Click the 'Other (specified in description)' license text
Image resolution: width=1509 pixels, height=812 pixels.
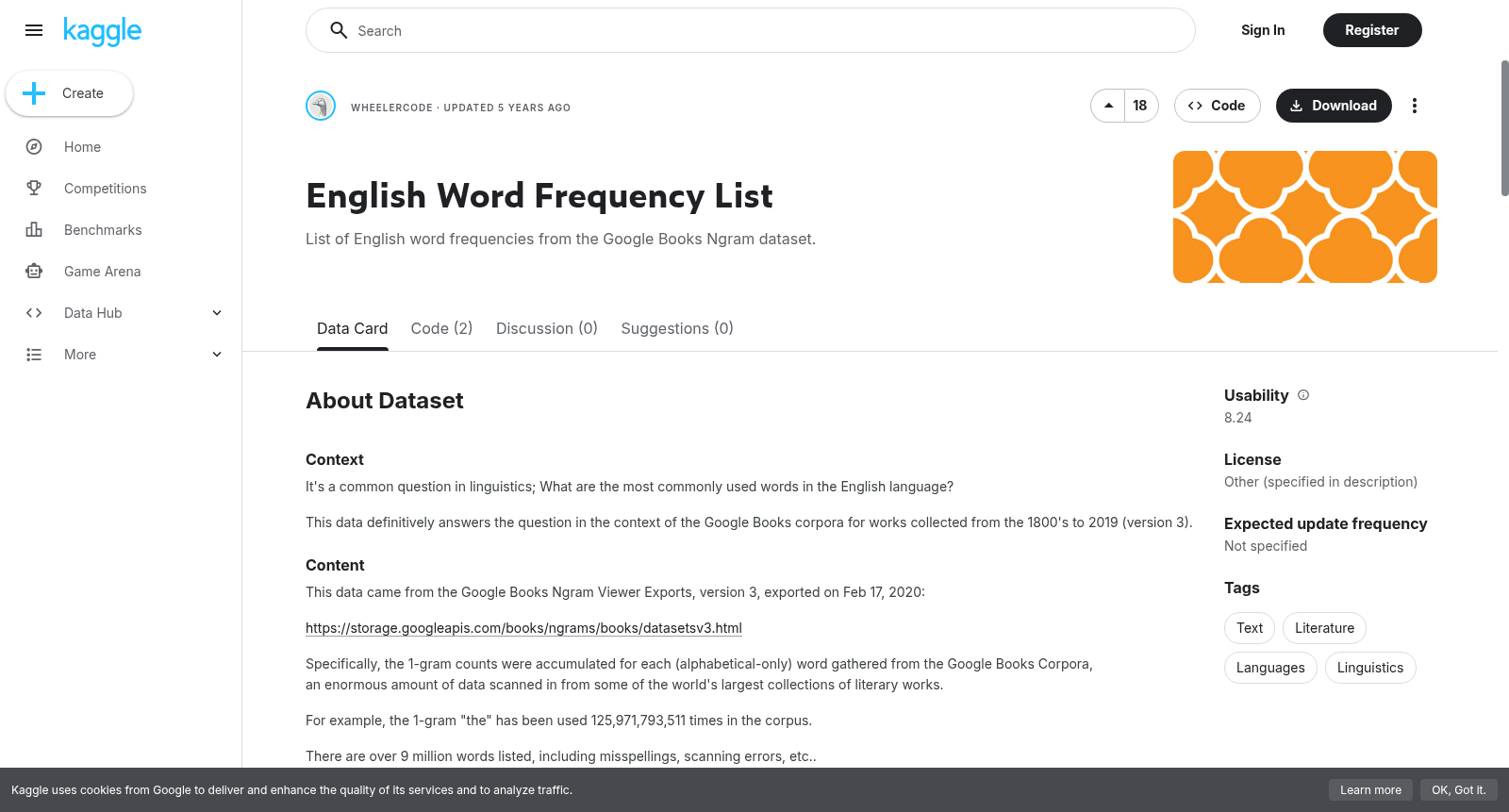pos(1320,482)
